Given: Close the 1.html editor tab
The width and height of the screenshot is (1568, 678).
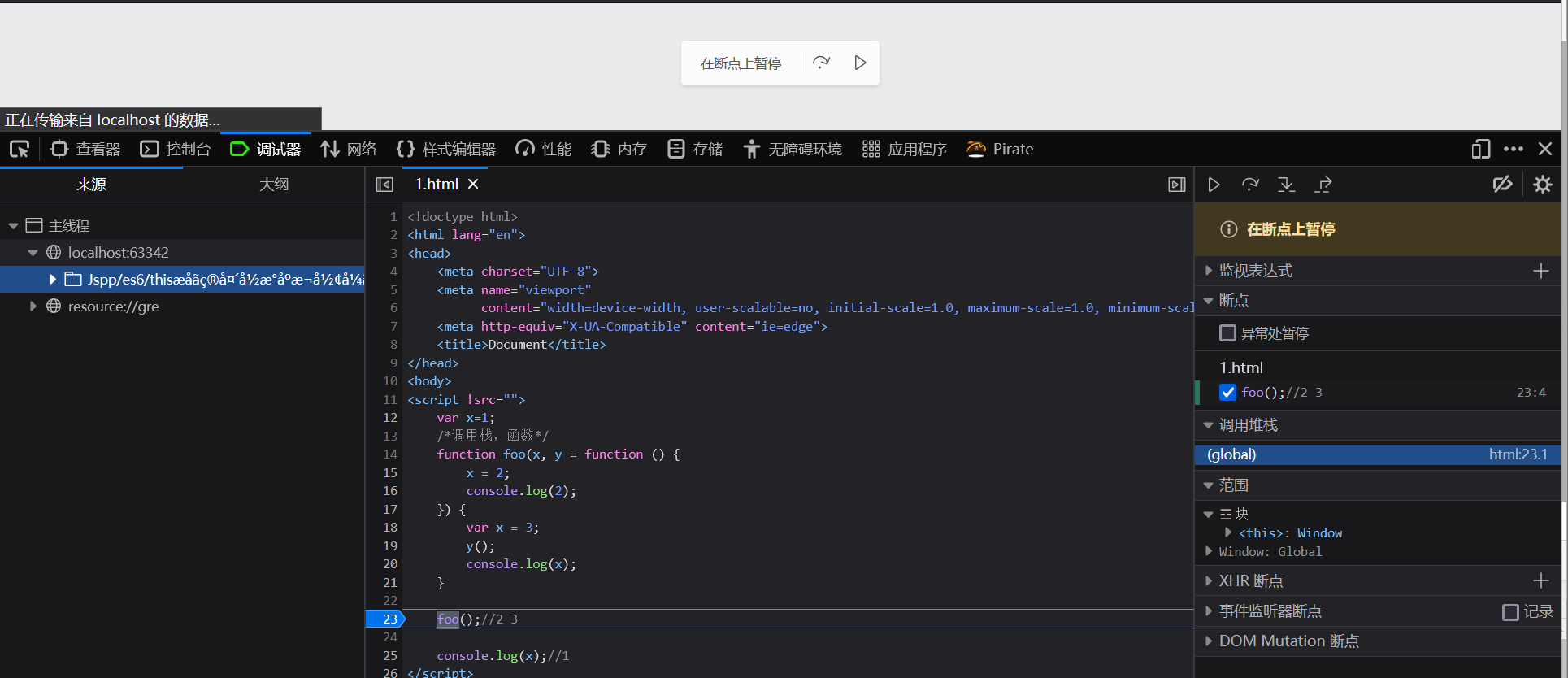Looking at the screenshot, I should tap(473, 185).
